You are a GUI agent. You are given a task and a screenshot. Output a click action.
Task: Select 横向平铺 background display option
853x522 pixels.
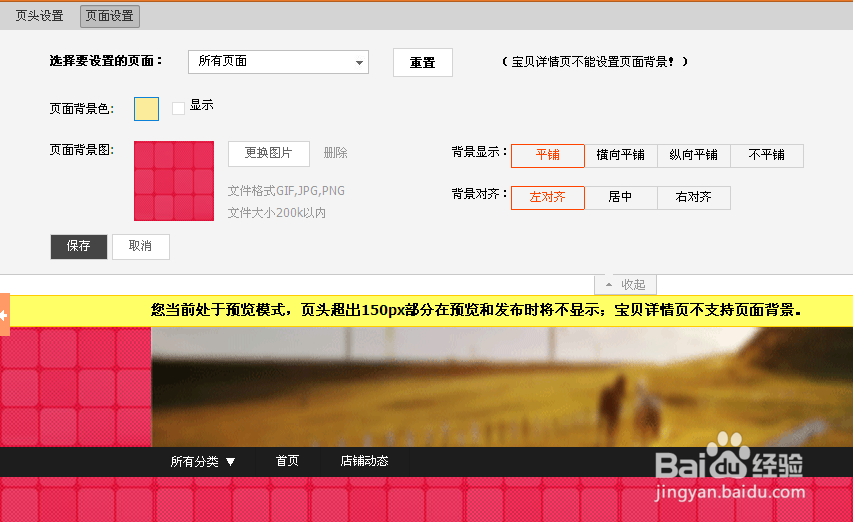click(621, 156)
